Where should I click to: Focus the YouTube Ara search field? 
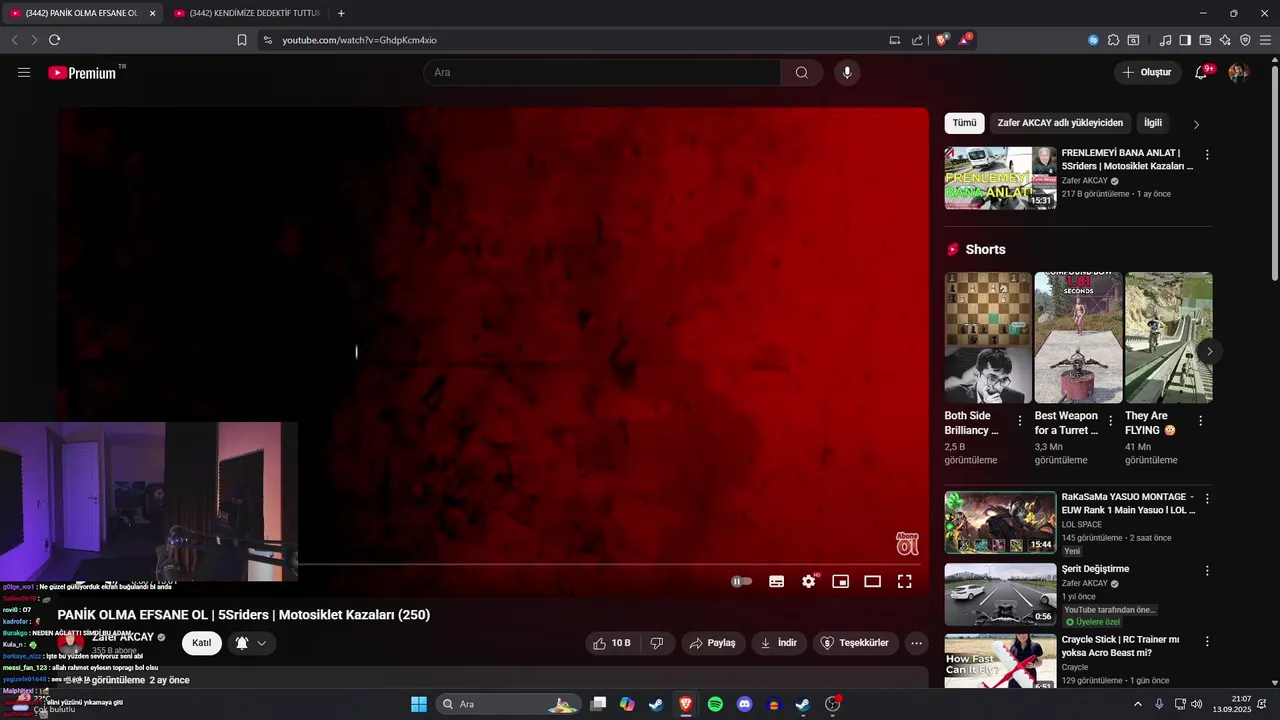coord(602,72)
